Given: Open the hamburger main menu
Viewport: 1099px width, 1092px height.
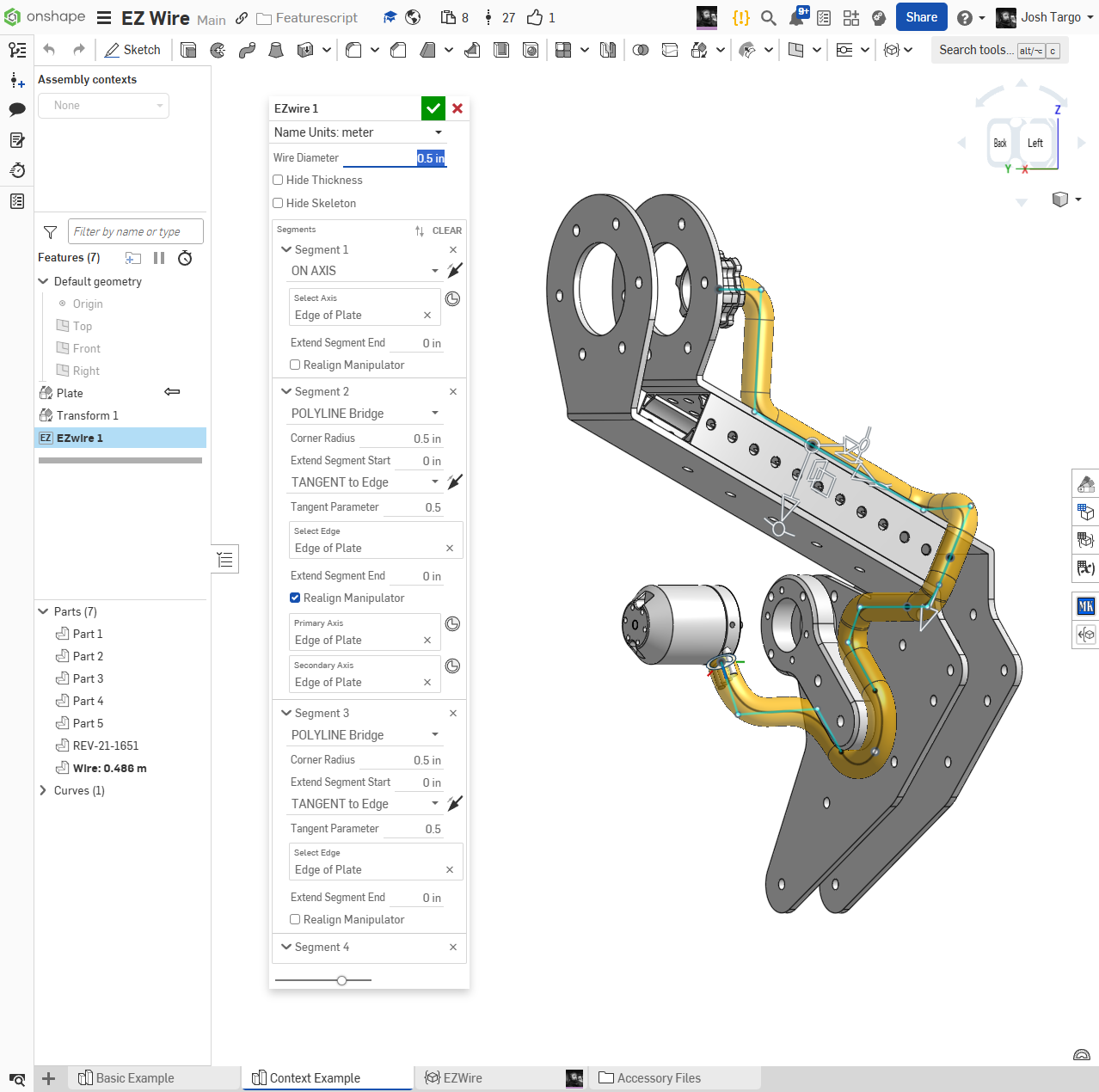Looking at the screenshot, I should coord(104,18).
